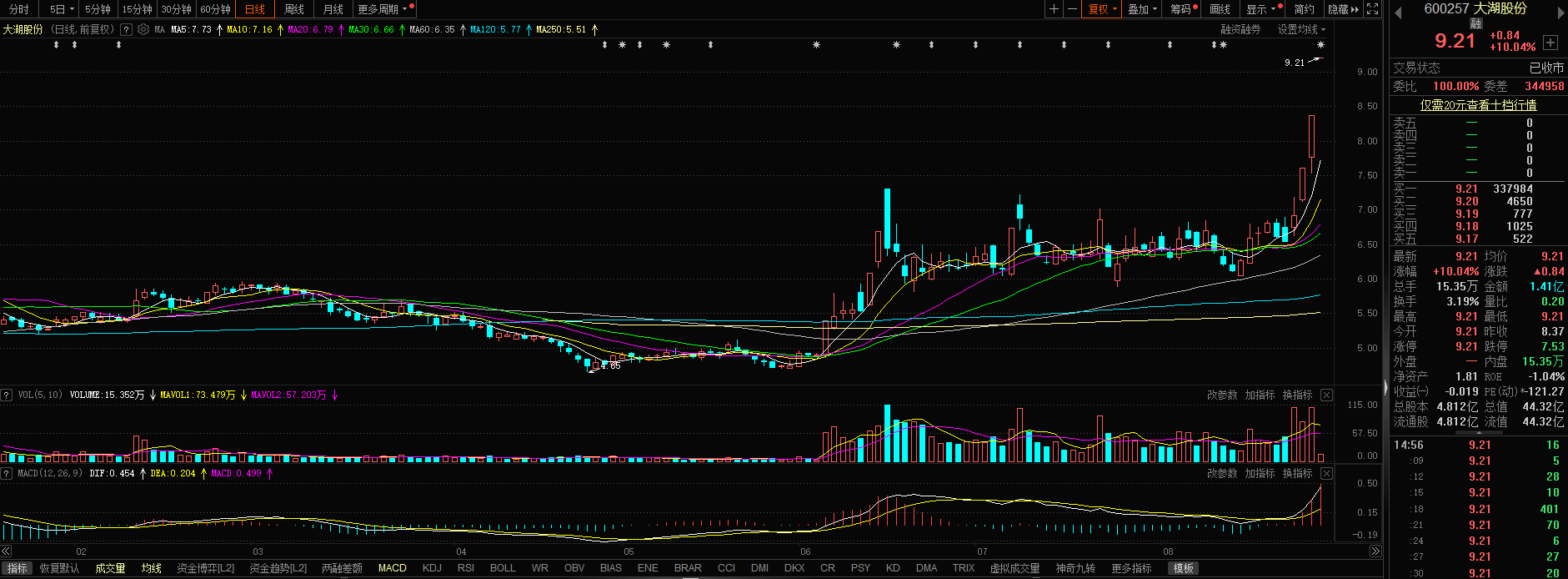The width and height of the screenshot is (1568, 579).
Task: Click the question mark help icon beside 大湖股份
Action: click(x=126, y=29)
